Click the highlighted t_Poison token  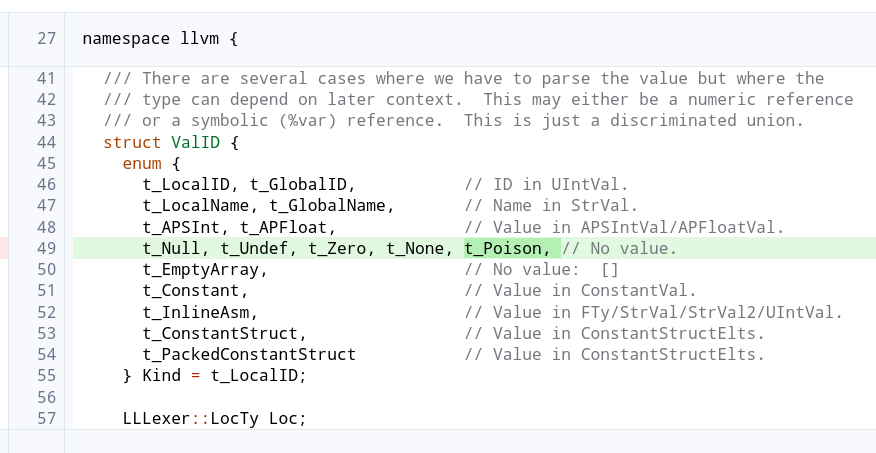tap(506, 248)
